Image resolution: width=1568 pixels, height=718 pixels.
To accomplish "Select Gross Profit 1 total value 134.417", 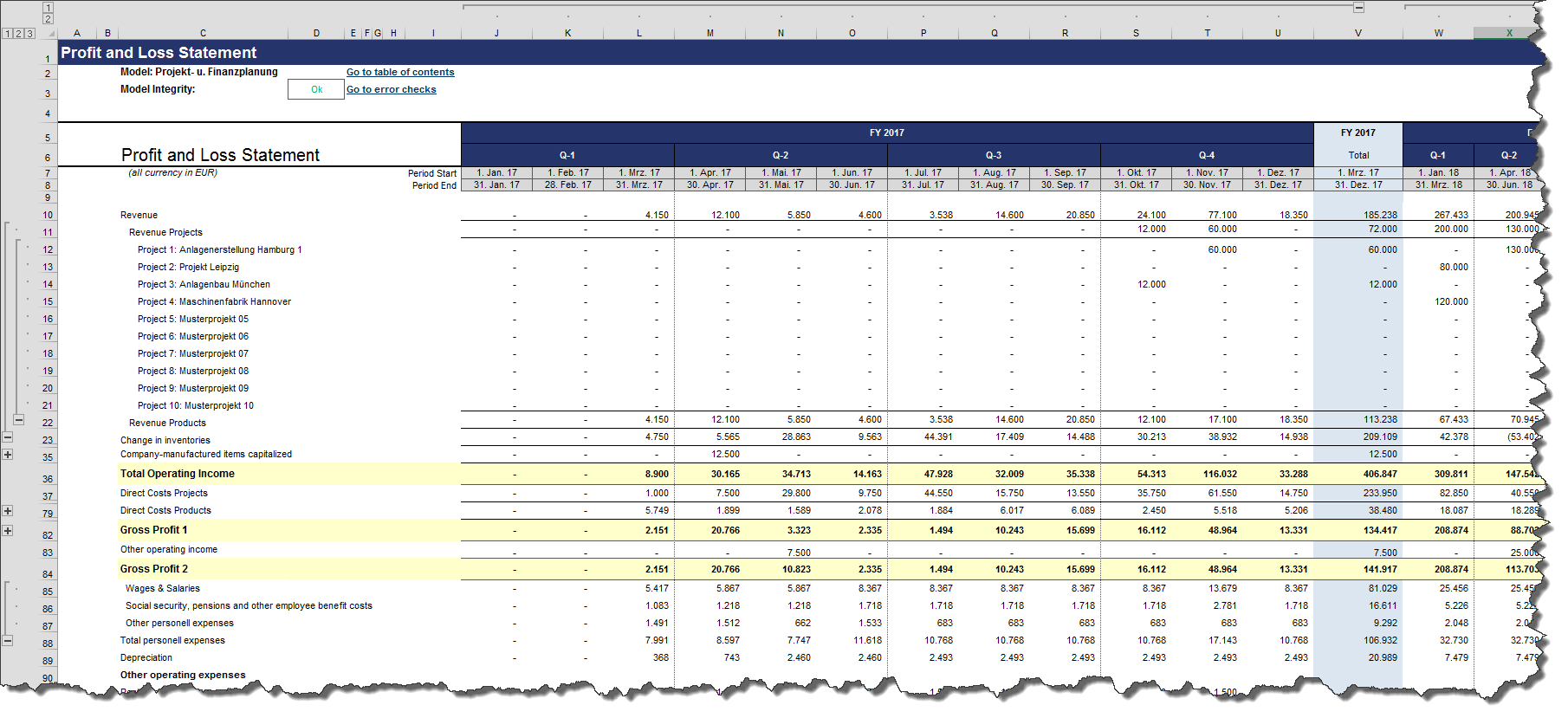I will tap(1380, 530).
